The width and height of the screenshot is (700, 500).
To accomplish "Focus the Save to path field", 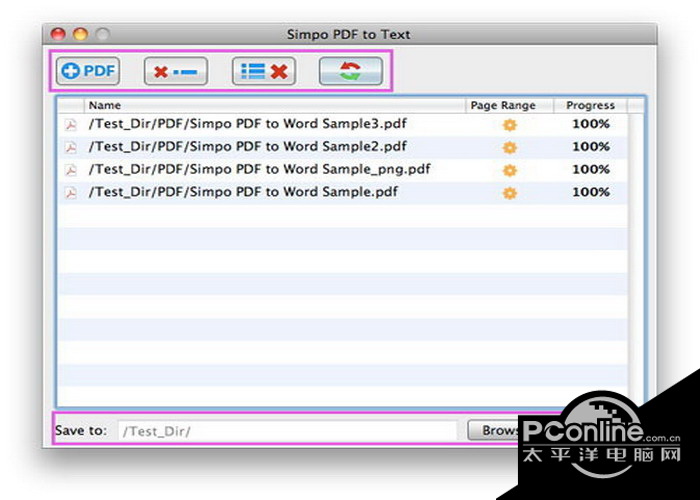I will click(x=288, y=431).
